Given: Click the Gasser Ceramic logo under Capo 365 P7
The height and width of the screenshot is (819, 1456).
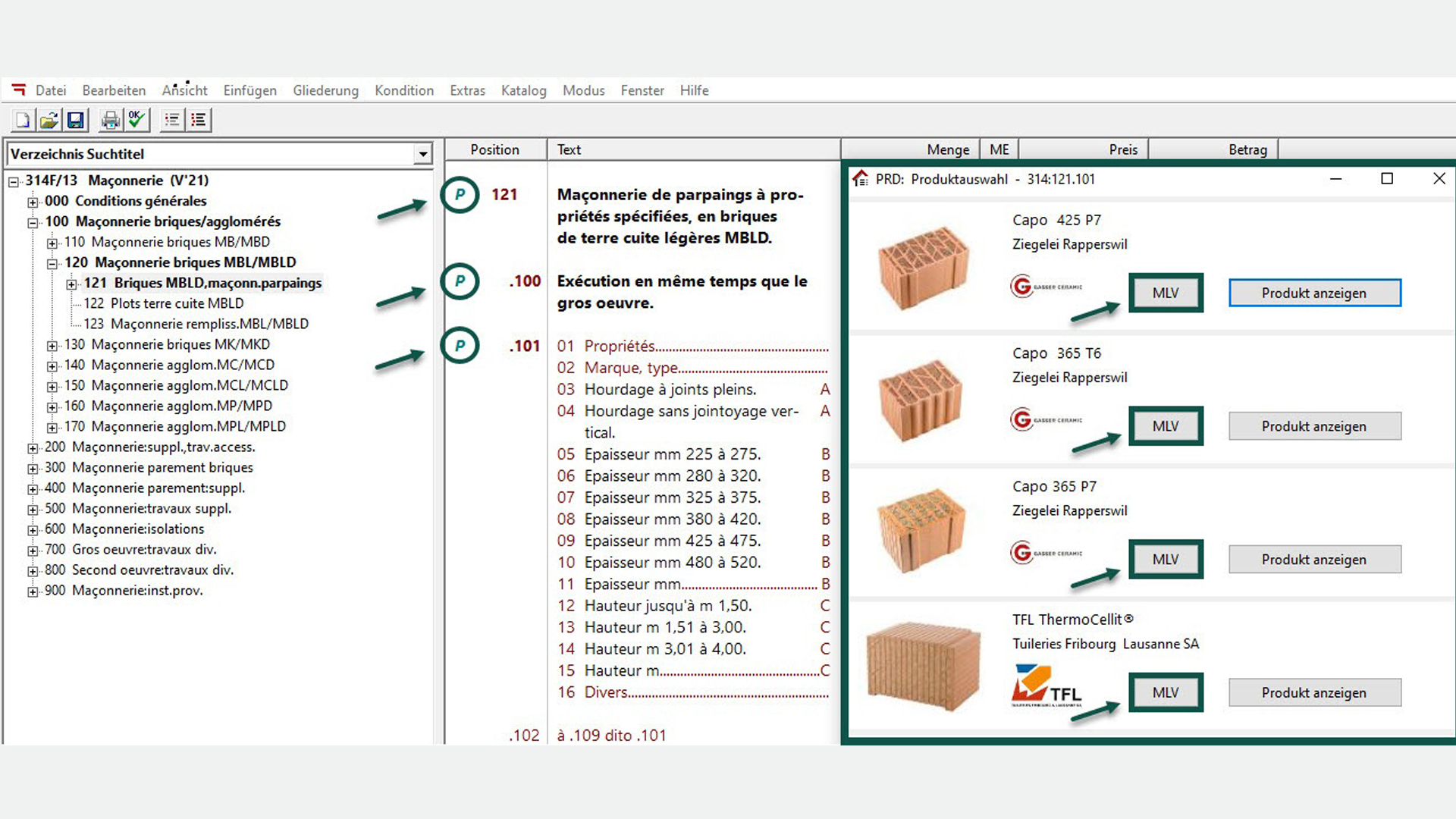Looking at the screenshot, I should [x=1046, y=553].
